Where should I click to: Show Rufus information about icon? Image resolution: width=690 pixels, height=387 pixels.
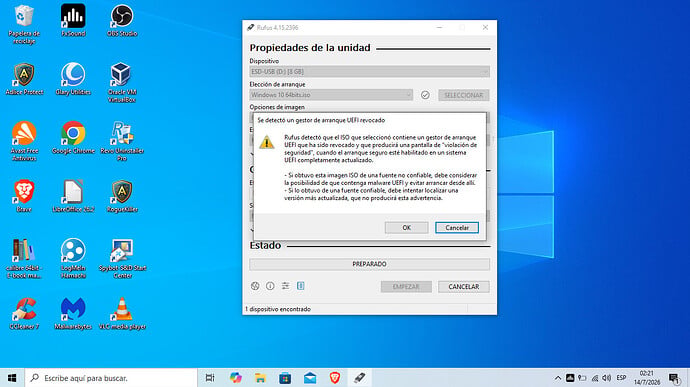pyautogui.click(x=270, y=286)
